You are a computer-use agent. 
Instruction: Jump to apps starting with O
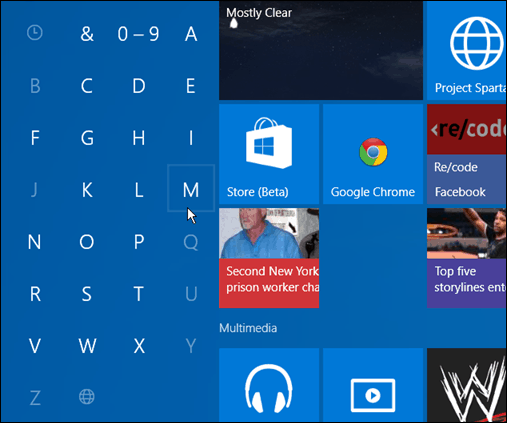click(x=87, y=242)
